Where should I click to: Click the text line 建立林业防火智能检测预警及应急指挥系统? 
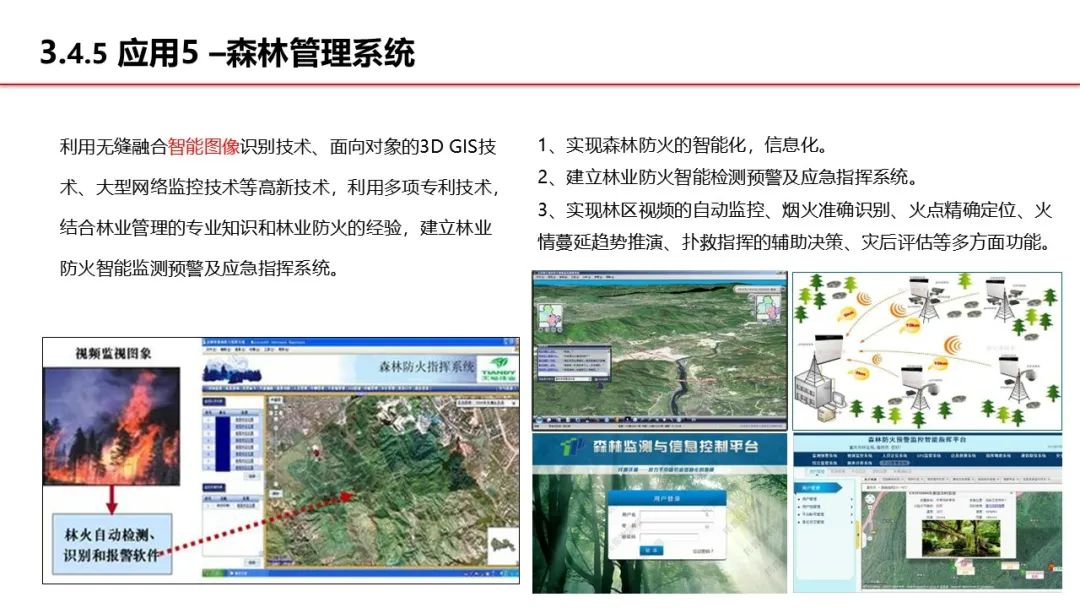[741, 178]
